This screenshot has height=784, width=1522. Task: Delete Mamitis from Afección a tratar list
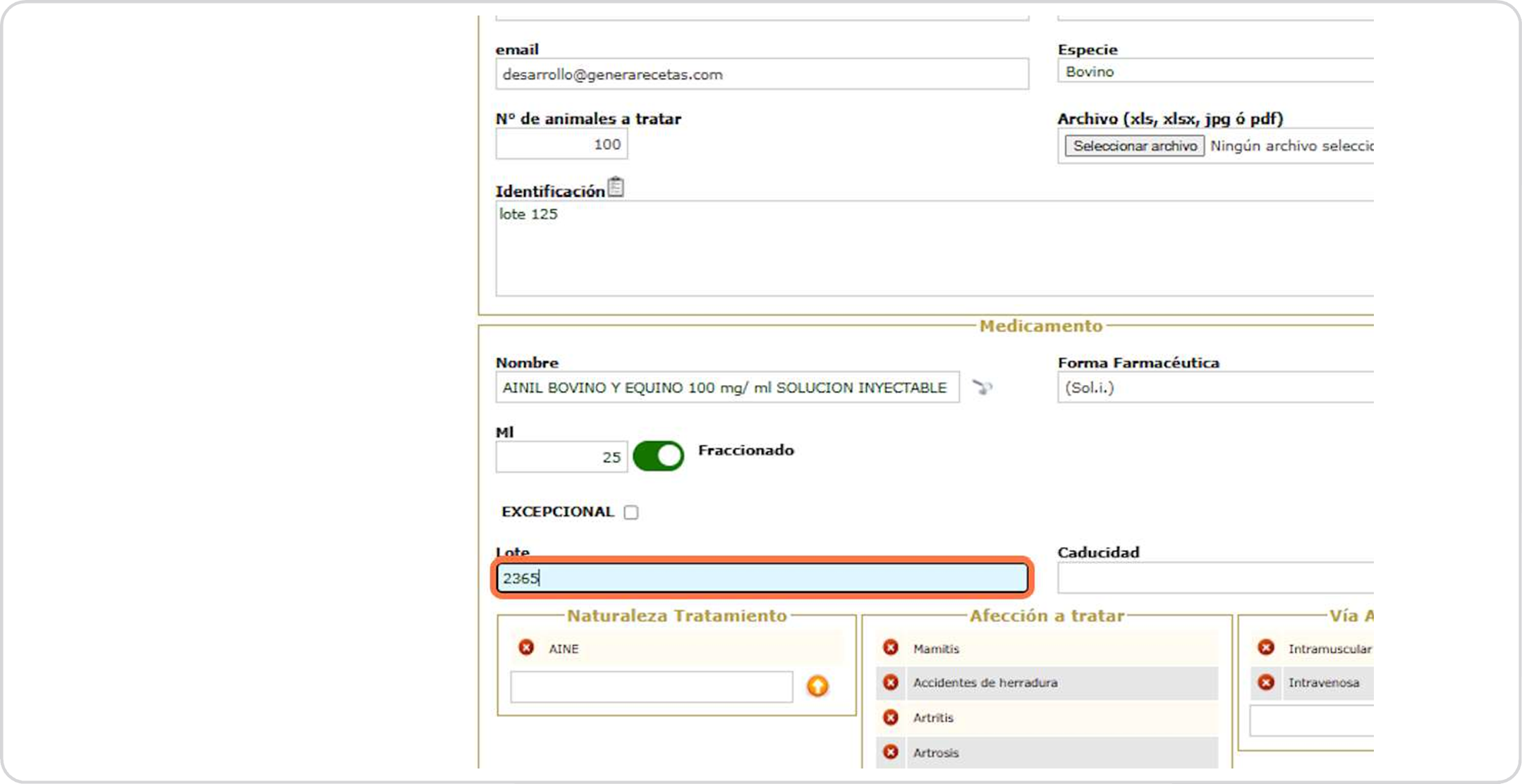891,647
